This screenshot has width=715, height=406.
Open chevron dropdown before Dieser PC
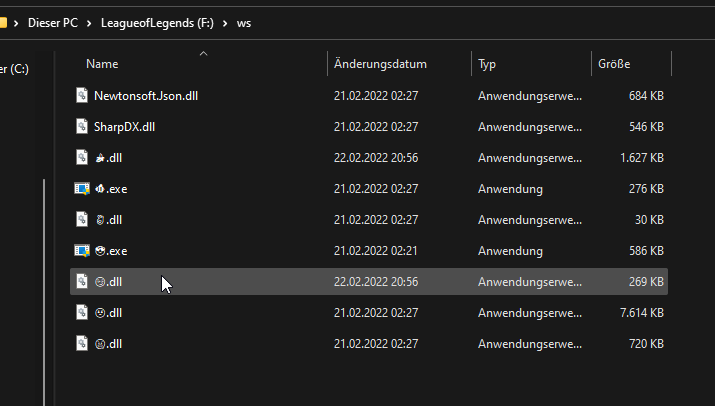tap(16, 23)
